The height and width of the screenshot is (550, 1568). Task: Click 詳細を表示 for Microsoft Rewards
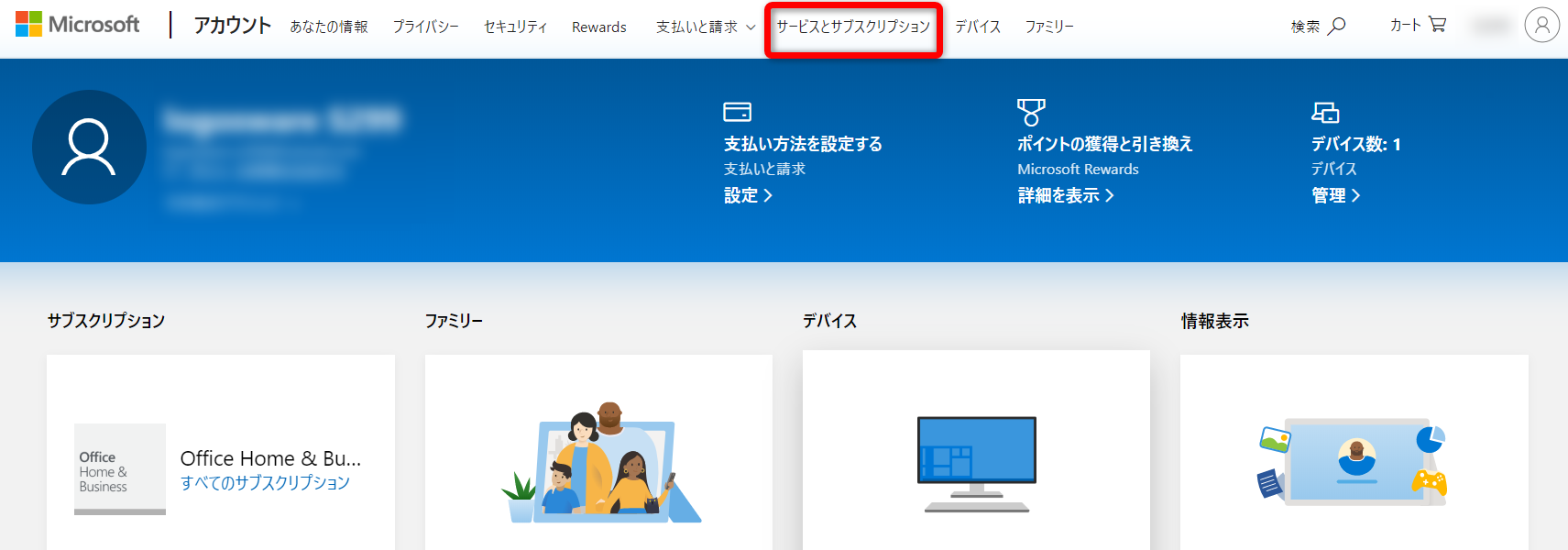point(1066,195)
